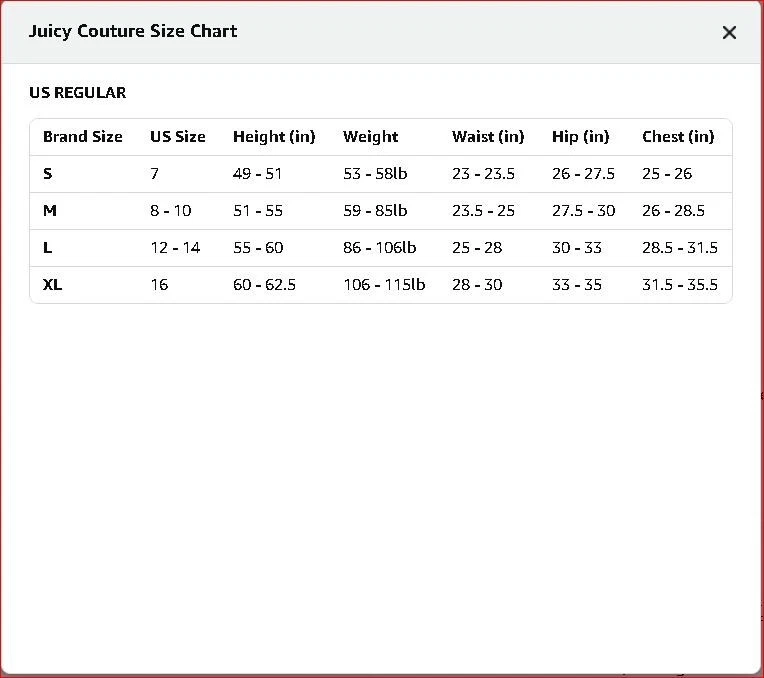Screen dimensions: 764x678
Task: Click the 23 - 23.5 waist cell
Action: pyautogui.click(x=483, y=174)
